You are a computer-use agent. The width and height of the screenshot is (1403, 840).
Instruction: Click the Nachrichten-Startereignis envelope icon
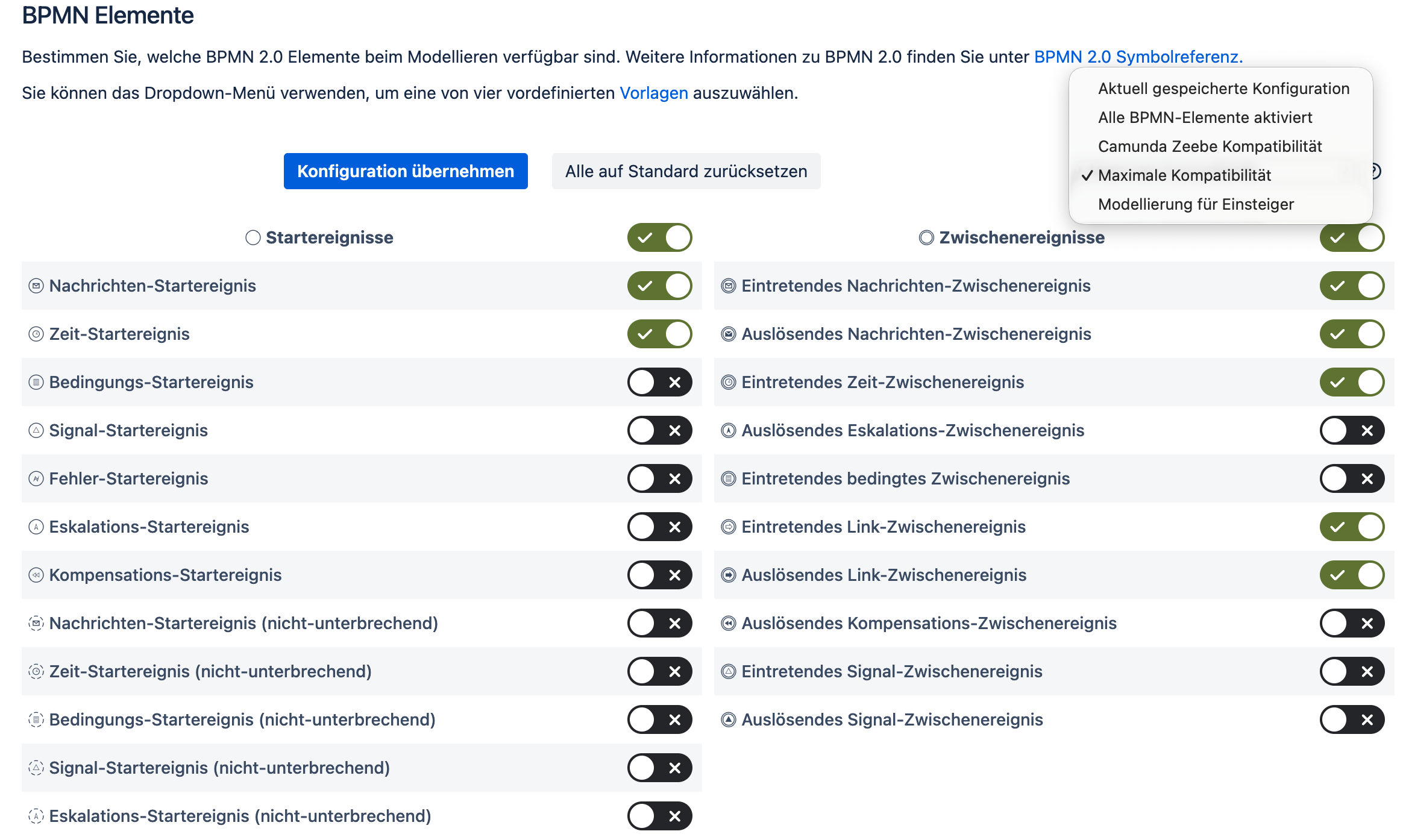point(36,286)
